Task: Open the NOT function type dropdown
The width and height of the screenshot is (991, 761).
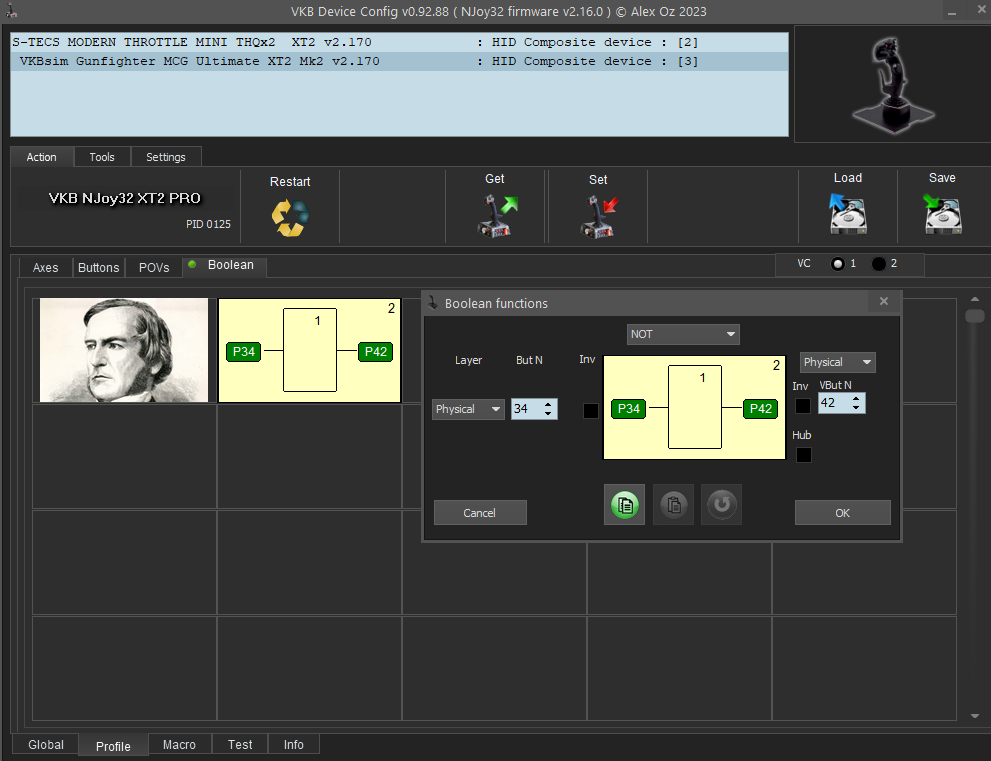Action: click(683, 334)
